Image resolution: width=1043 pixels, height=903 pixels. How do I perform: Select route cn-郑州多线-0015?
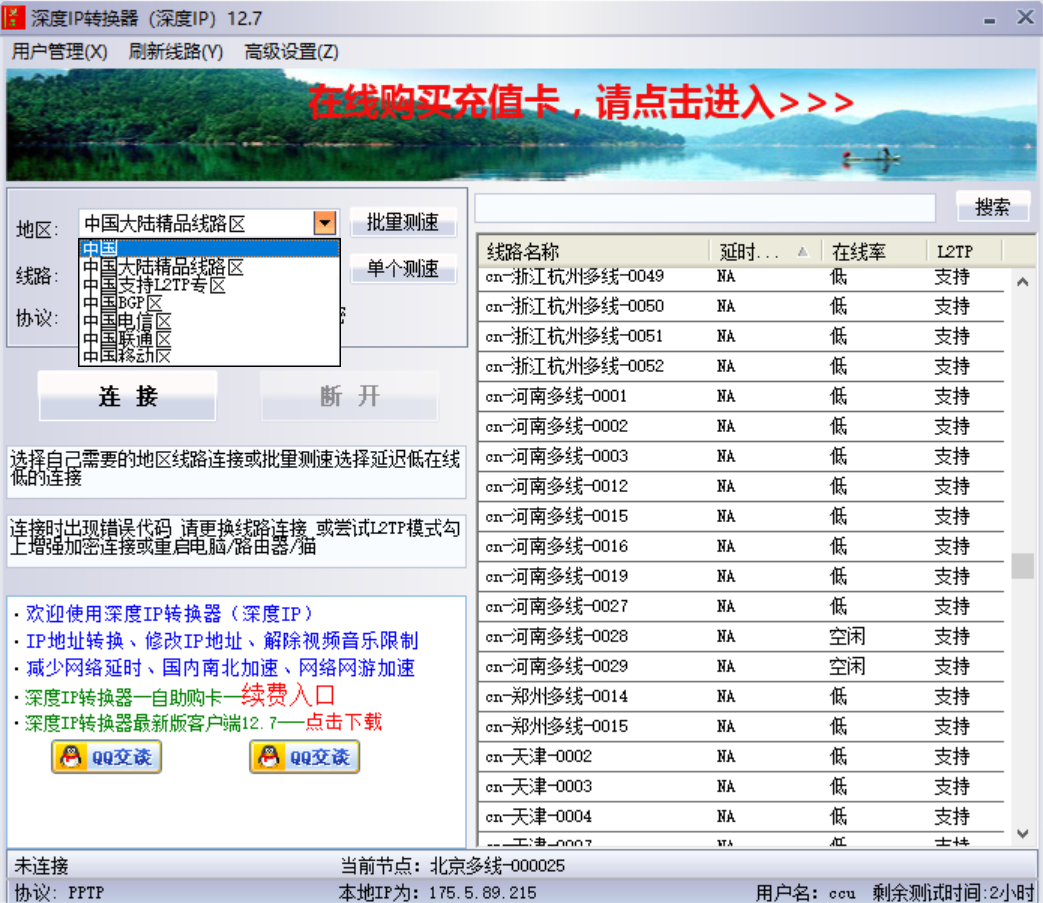741,726
